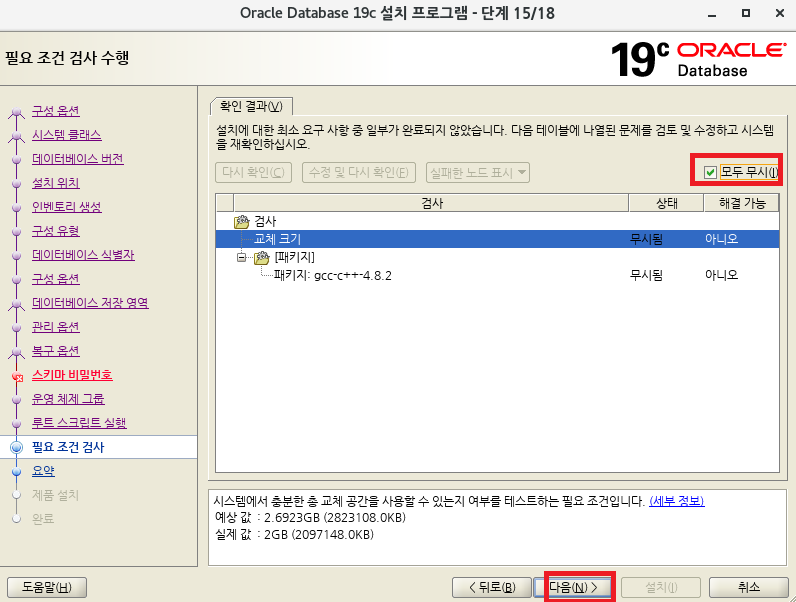The width and height of the screenshot is (796, 602).
Task: Go to the 루트 스크립트 실행 step
Action: pos(79,423)
